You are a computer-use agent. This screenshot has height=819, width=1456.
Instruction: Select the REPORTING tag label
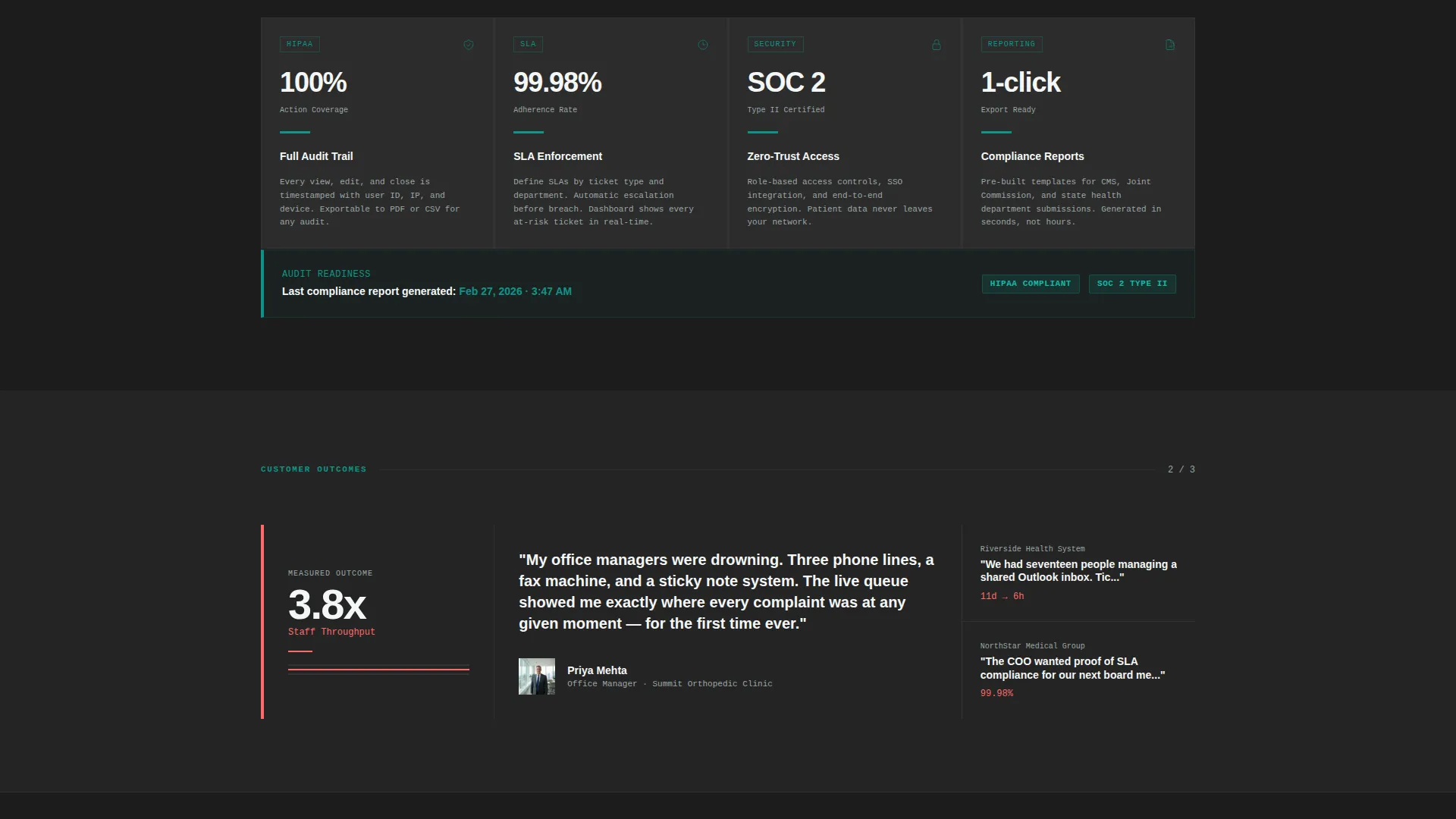(1012, 44)
